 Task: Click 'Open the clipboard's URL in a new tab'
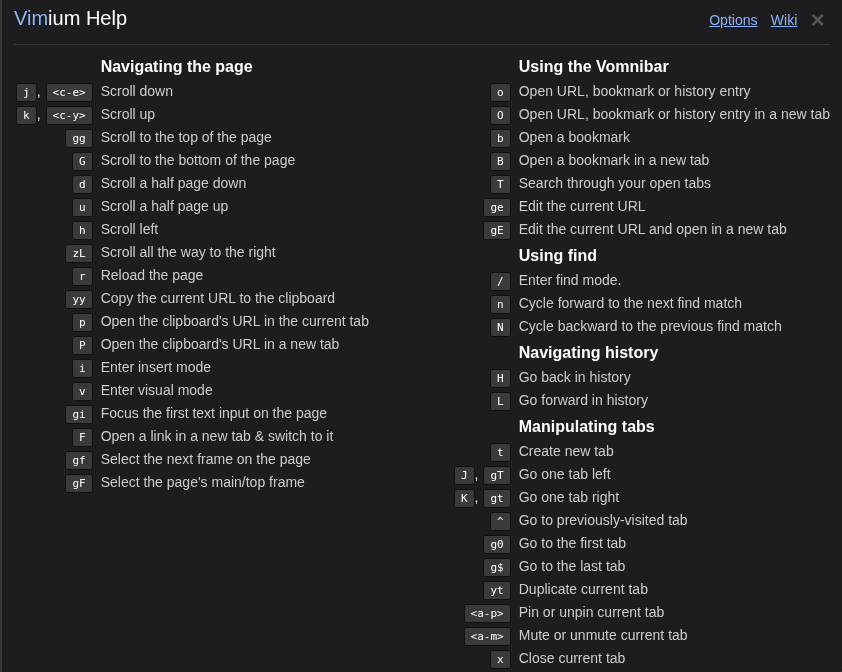(x=220, y=344)
